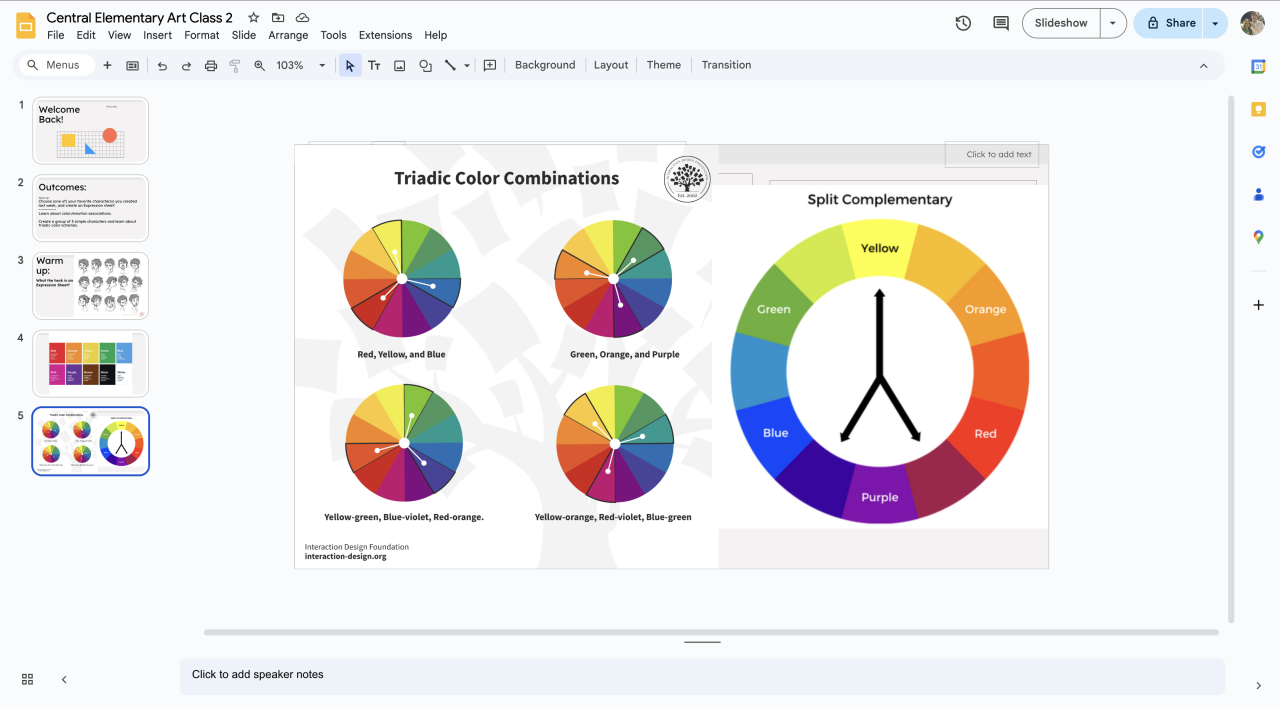This screenshot has width=1280, height=707.
Task: Open Google Keep side panel
Action: (x=1259, y=109)
